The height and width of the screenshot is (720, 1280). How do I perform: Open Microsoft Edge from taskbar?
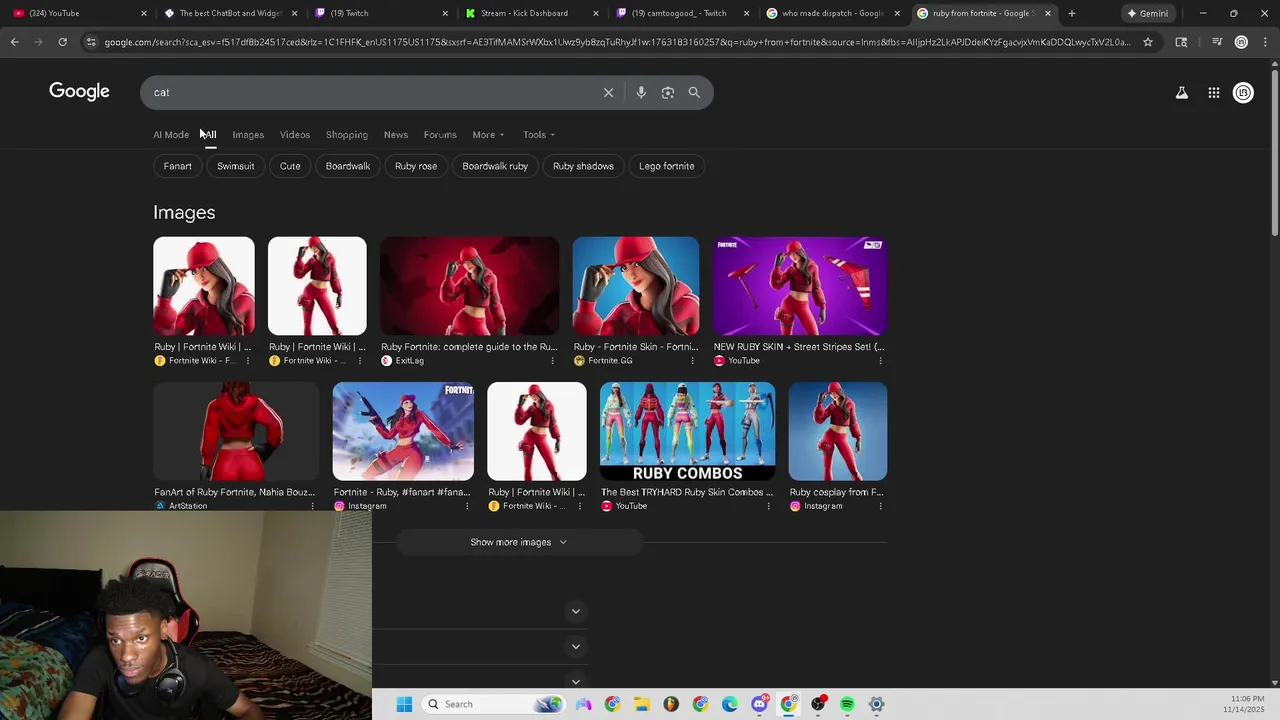[x=729, y=704]
